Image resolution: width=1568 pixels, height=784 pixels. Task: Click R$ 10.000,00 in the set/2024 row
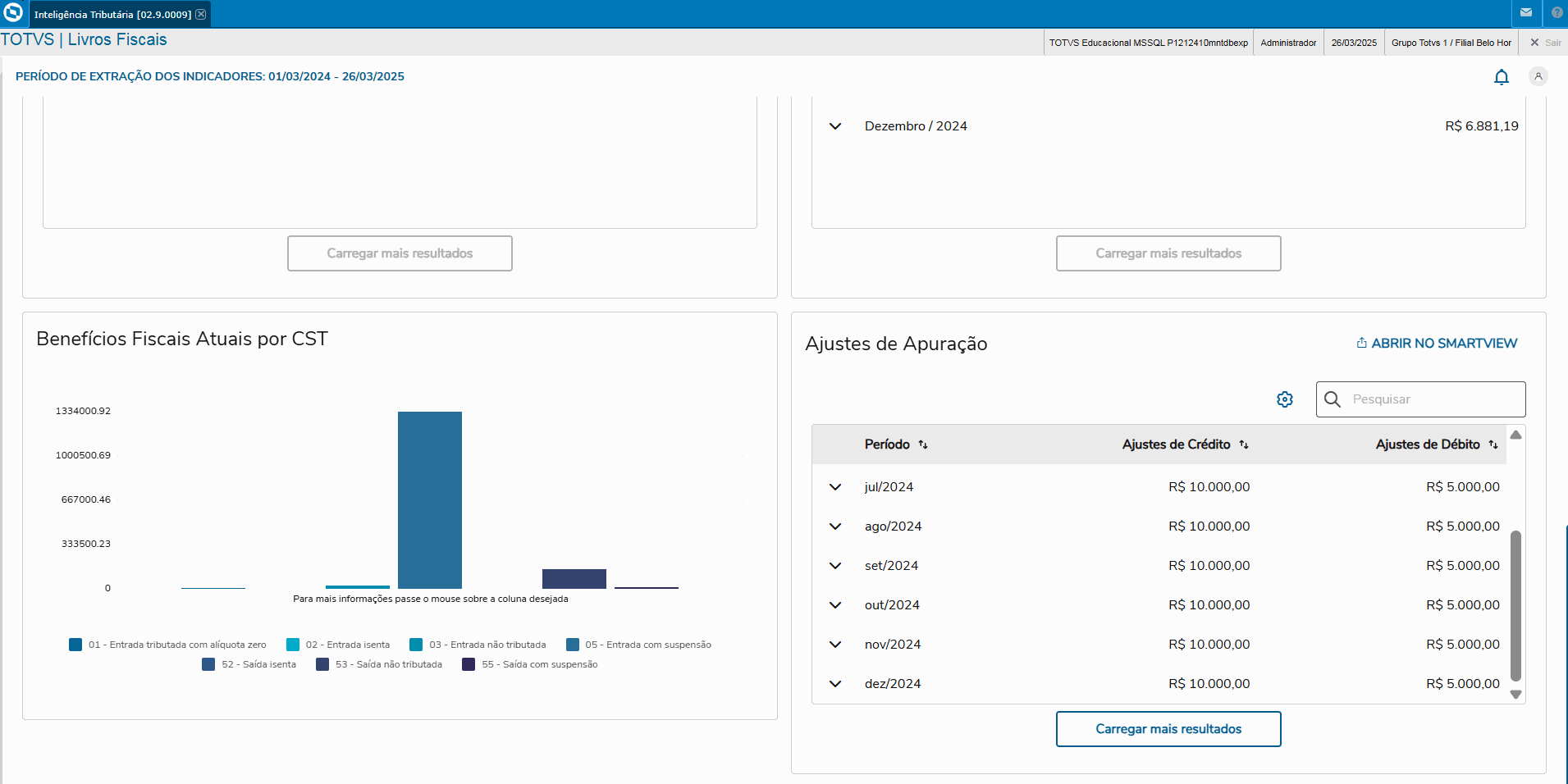click(1209, 566)
